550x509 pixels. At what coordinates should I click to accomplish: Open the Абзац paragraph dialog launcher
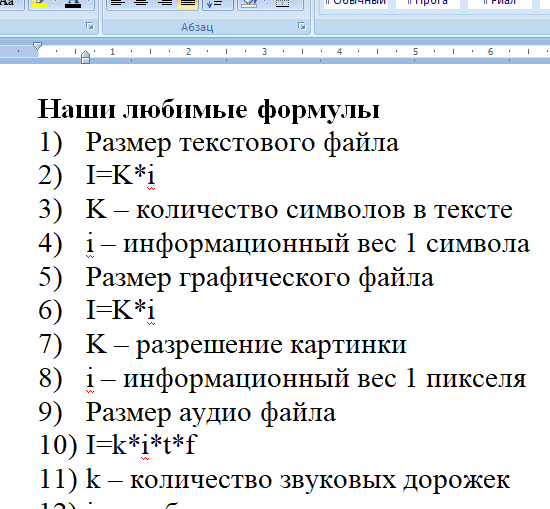(301, 26)
